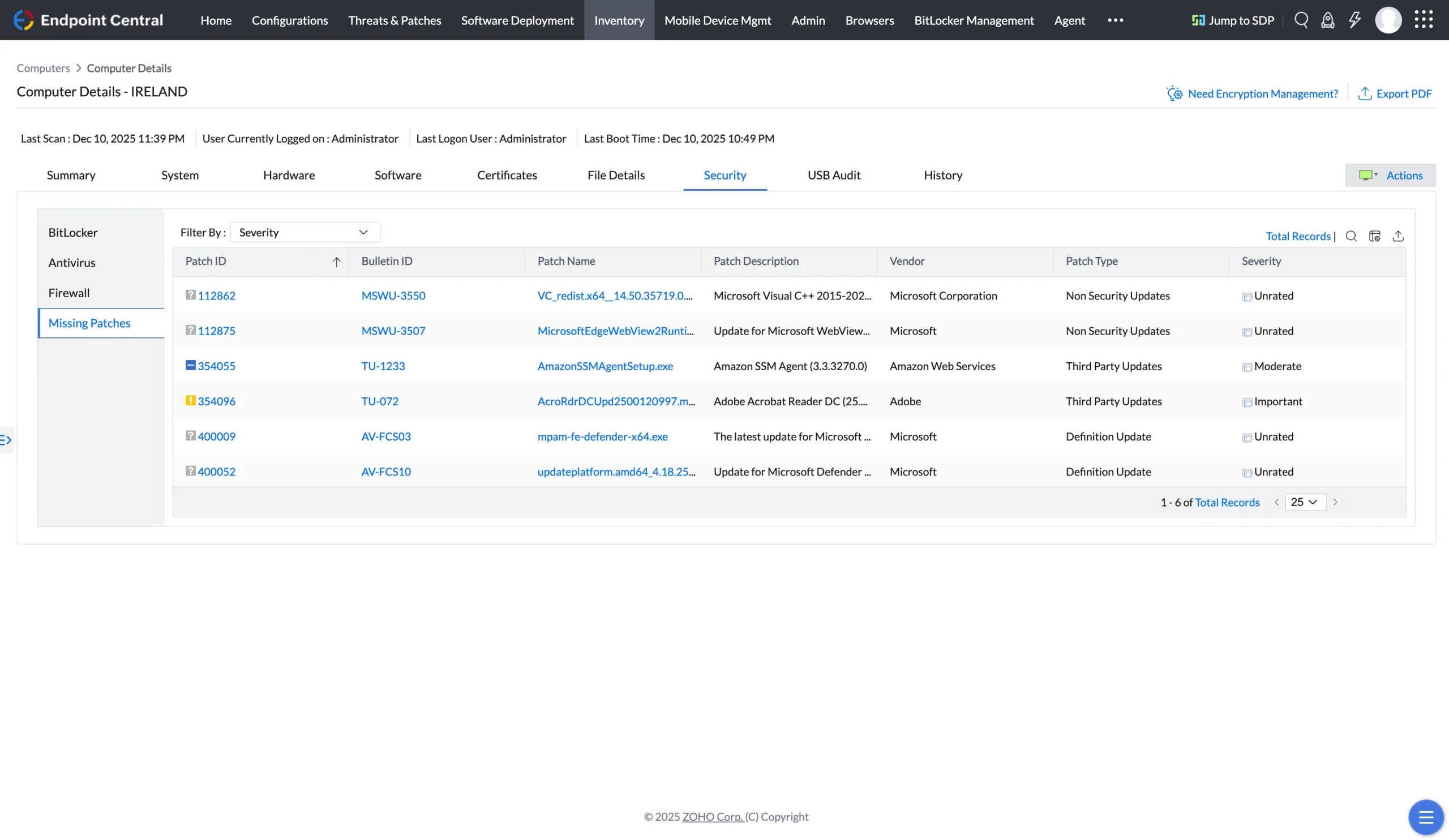Switch to the History tab
1449x840 pixels.
(x=943, y=175)
